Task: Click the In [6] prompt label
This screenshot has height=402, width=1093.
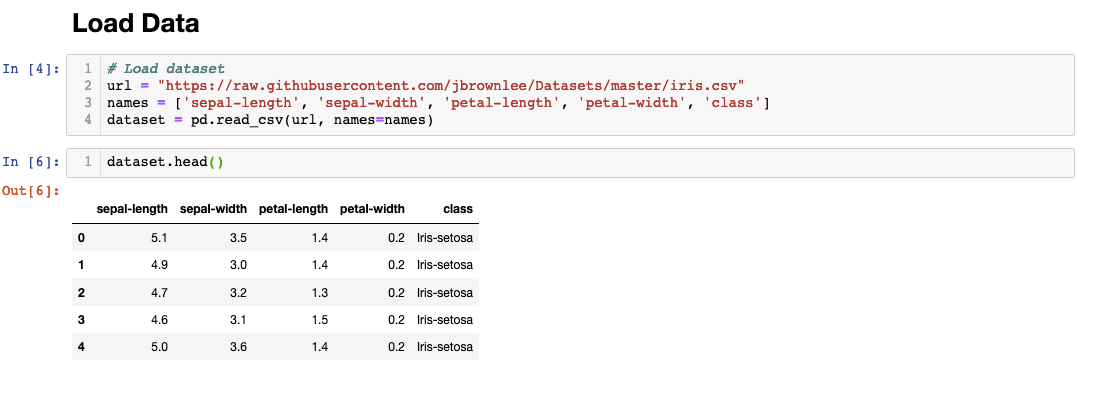Action: pos(31,162)
